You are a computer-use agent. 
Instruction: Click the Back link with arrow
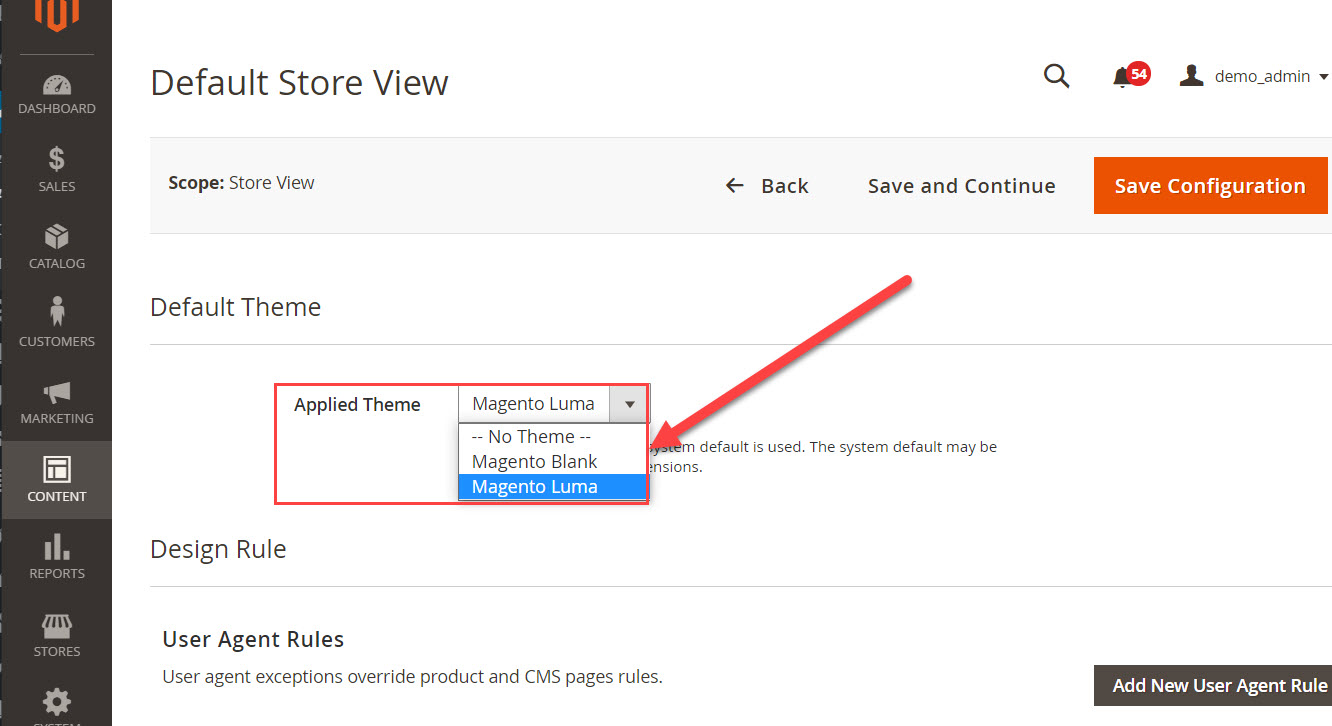[x=768, y=185]
